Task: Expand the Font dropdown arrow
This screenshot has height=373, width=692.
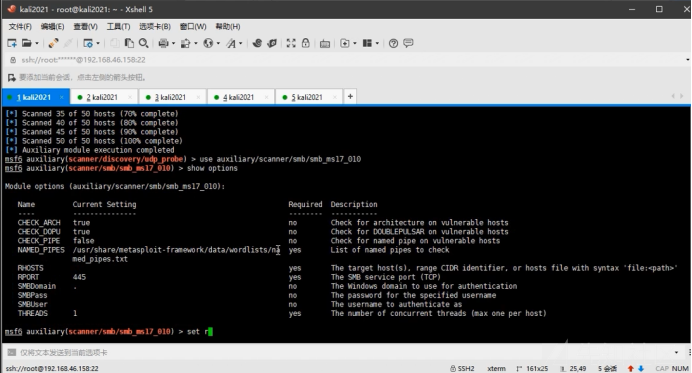Action: coord(241,43)
